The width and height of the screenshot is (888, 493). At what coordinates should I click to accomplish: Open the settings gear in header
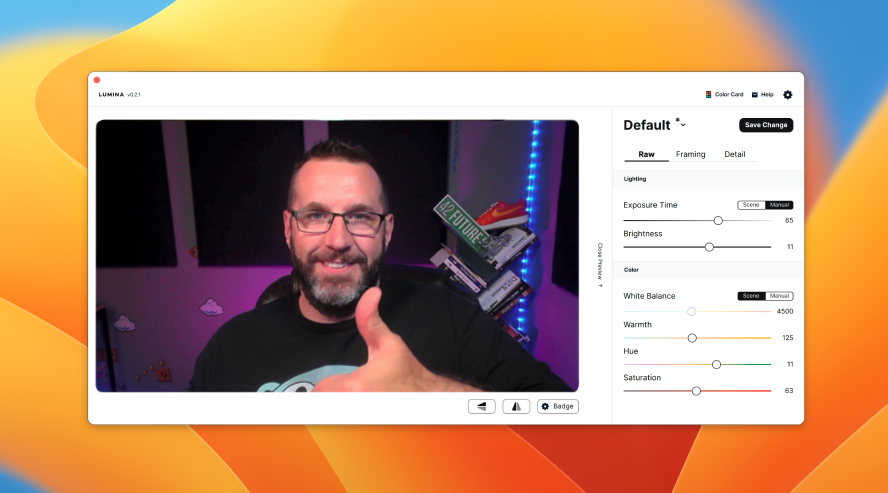[x=788, y=95]
